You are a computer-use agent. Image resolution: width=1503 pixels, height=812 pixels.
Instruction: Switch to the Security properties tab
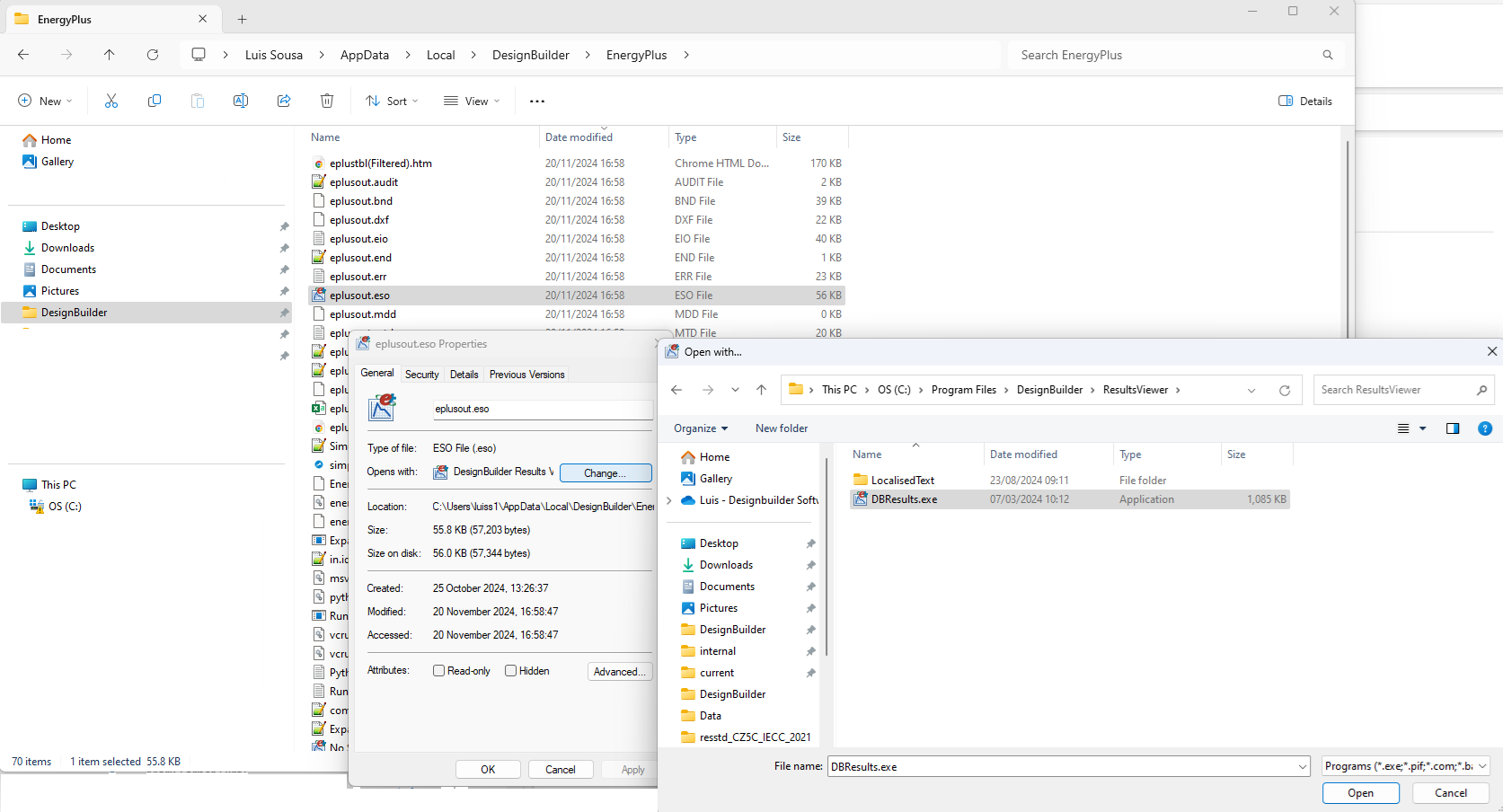point(422,375)
